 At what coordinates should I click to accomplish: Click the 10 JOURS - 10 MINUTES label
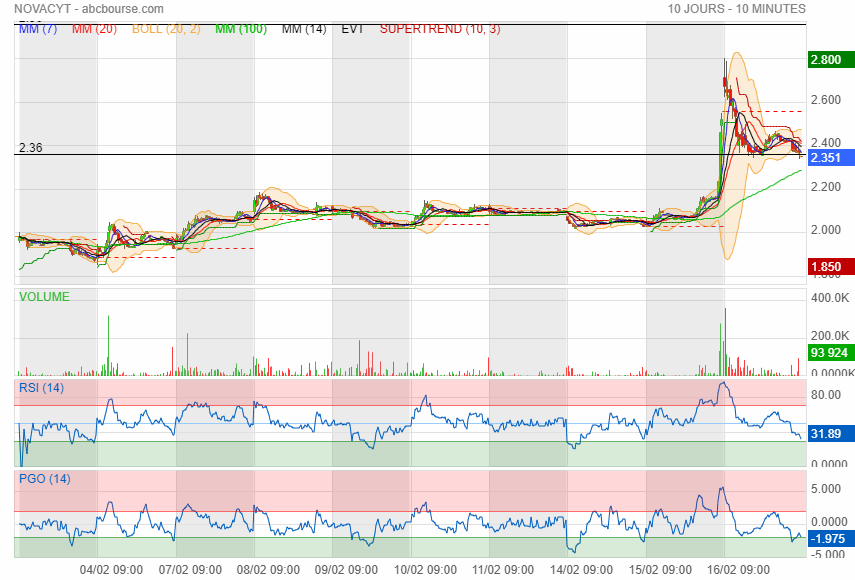737,9
